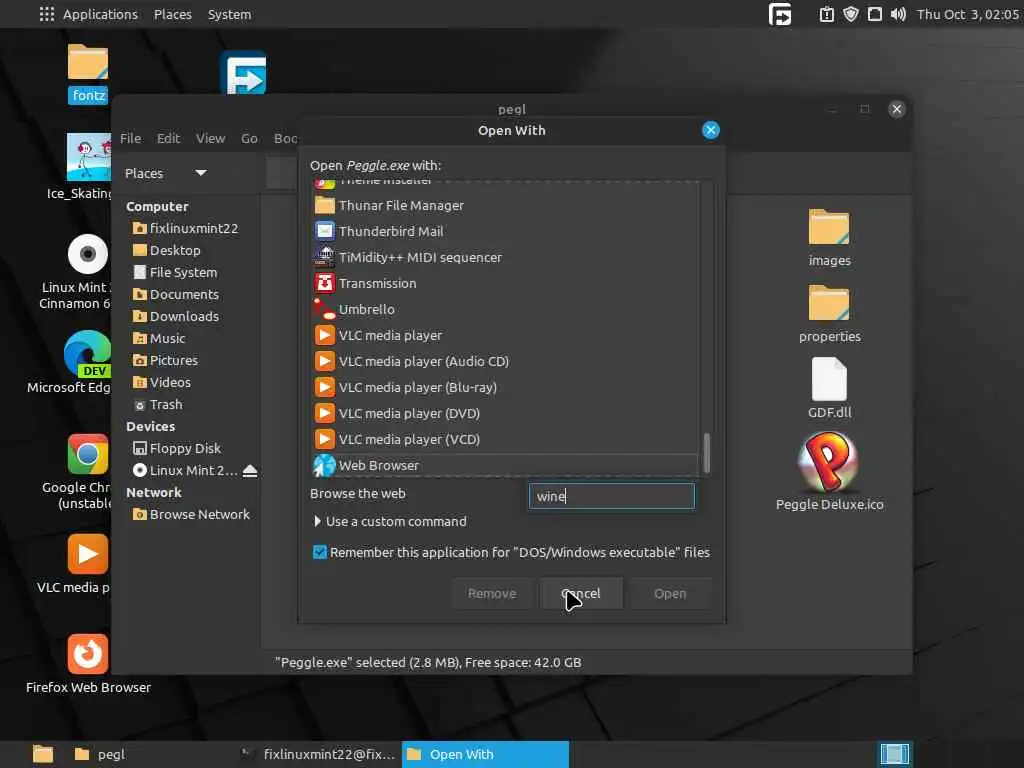Open the Applications menu in top panel
1024x768 pixels.
click(88, 14)
